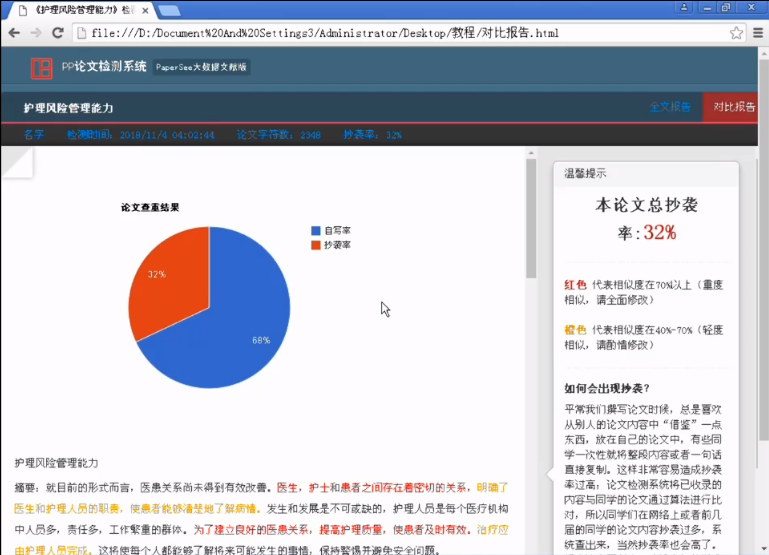Click the red PP论文检测系统 logo icon

(42, 68)
